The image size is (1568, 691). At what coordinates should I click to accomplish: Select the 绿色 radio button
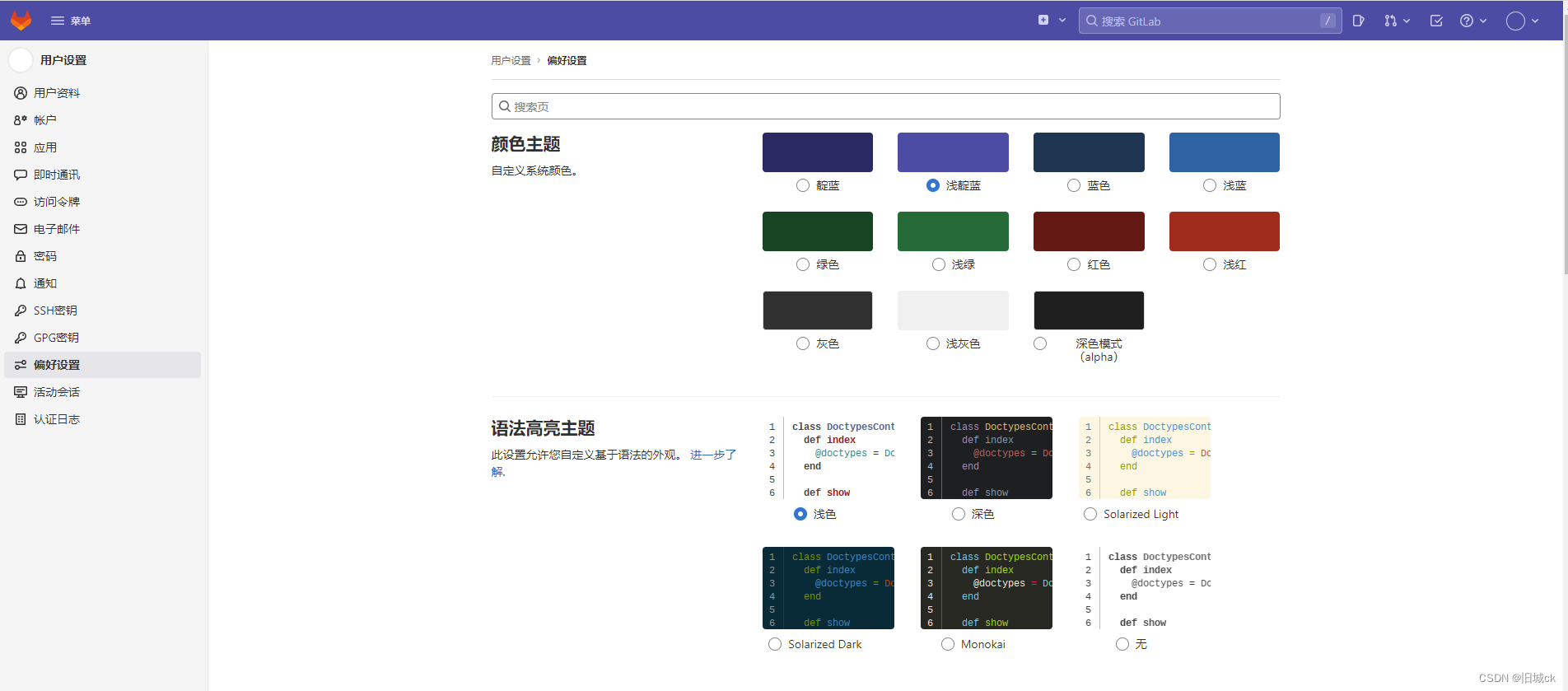click(x=803, y=264)
